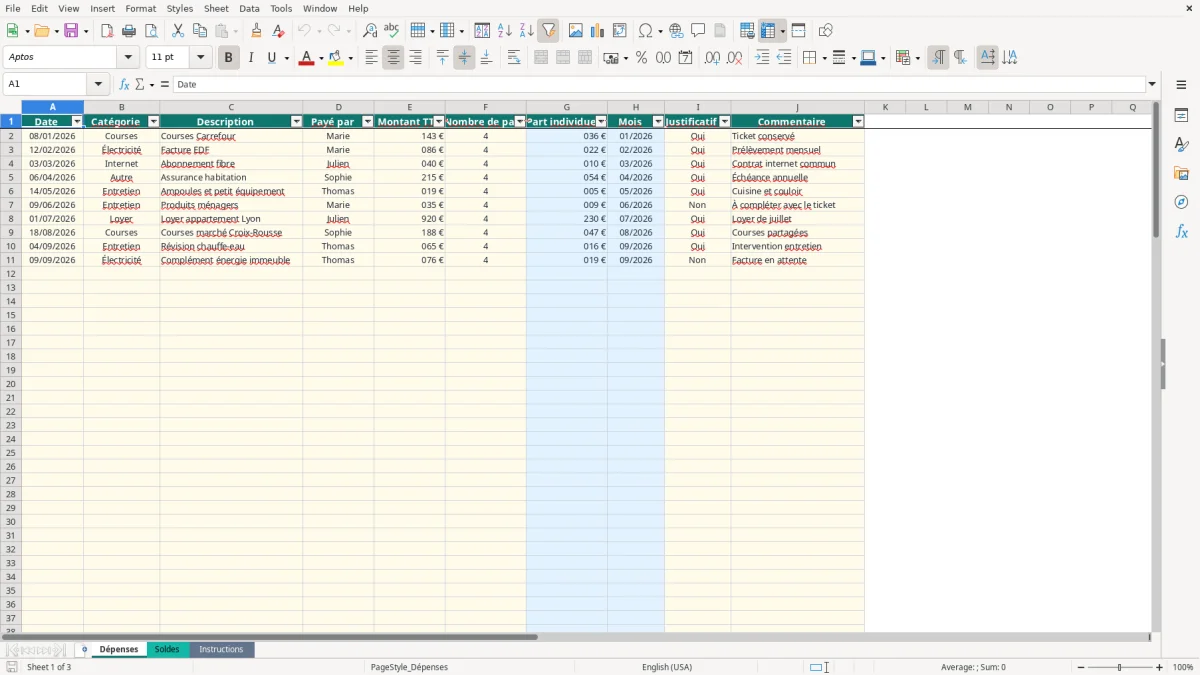Click the 100% zoom level indicator
Viewport: 1200px width, 675px height.
pyautogui.click(x=1183, y=667)
